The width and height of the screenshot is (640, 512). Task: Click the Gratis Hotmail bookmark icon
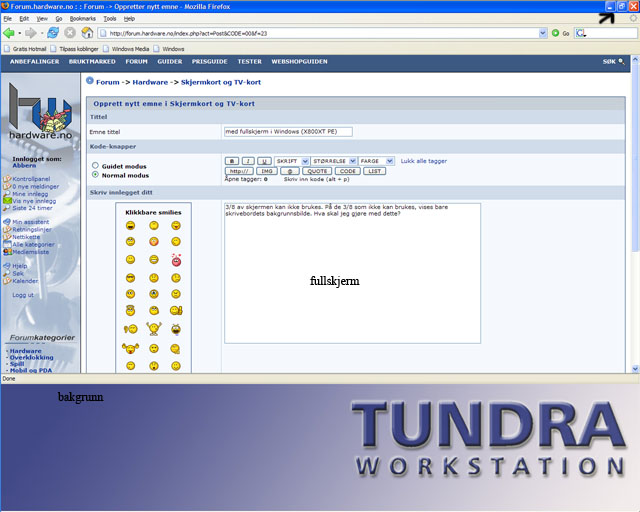pos(7,49)
